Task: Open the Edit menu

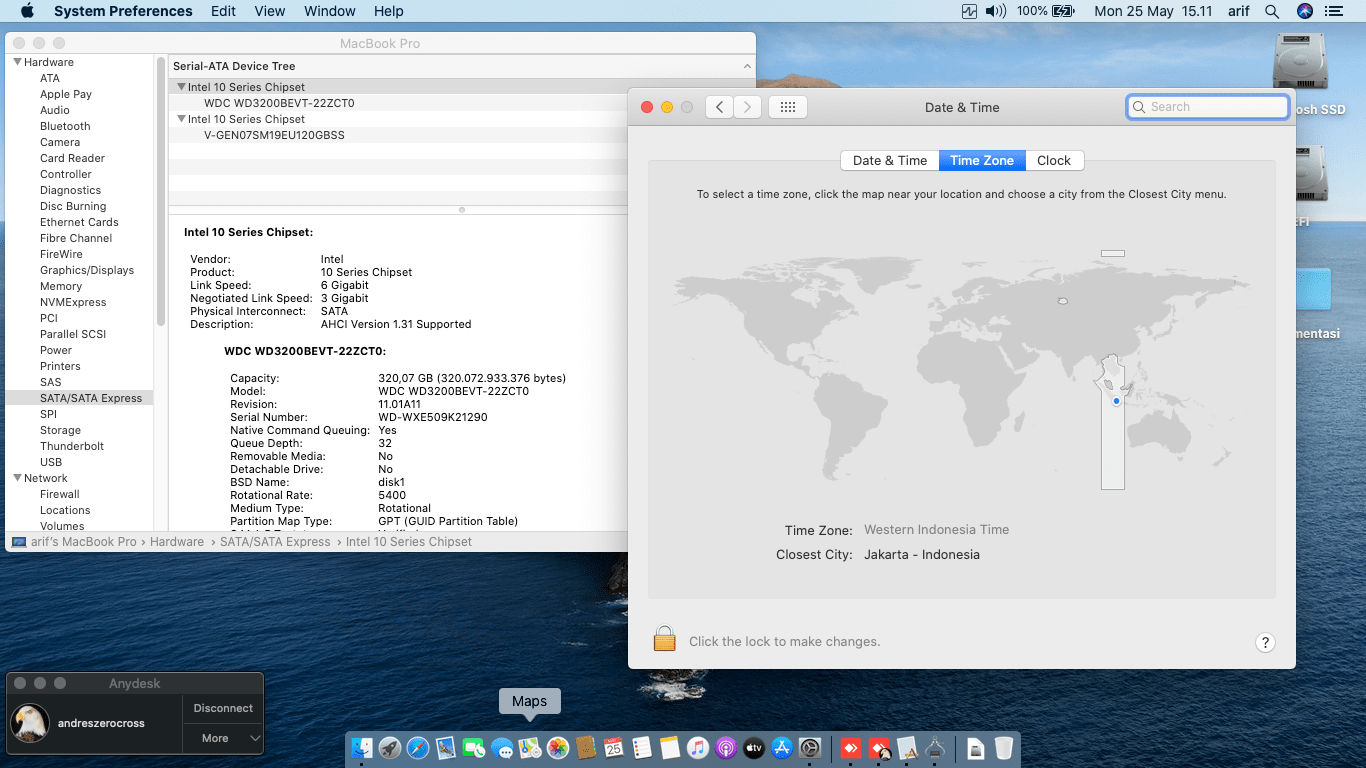Action: coord(224,11)
